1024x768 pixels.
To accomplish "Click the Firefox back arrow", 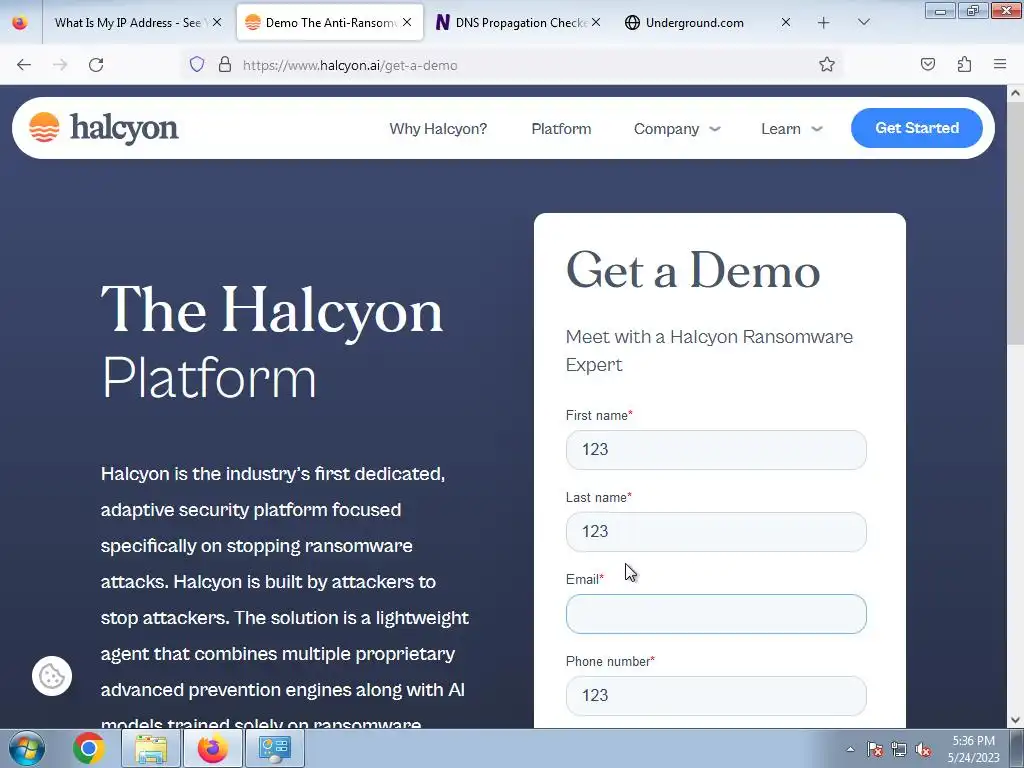I will 24,65.
